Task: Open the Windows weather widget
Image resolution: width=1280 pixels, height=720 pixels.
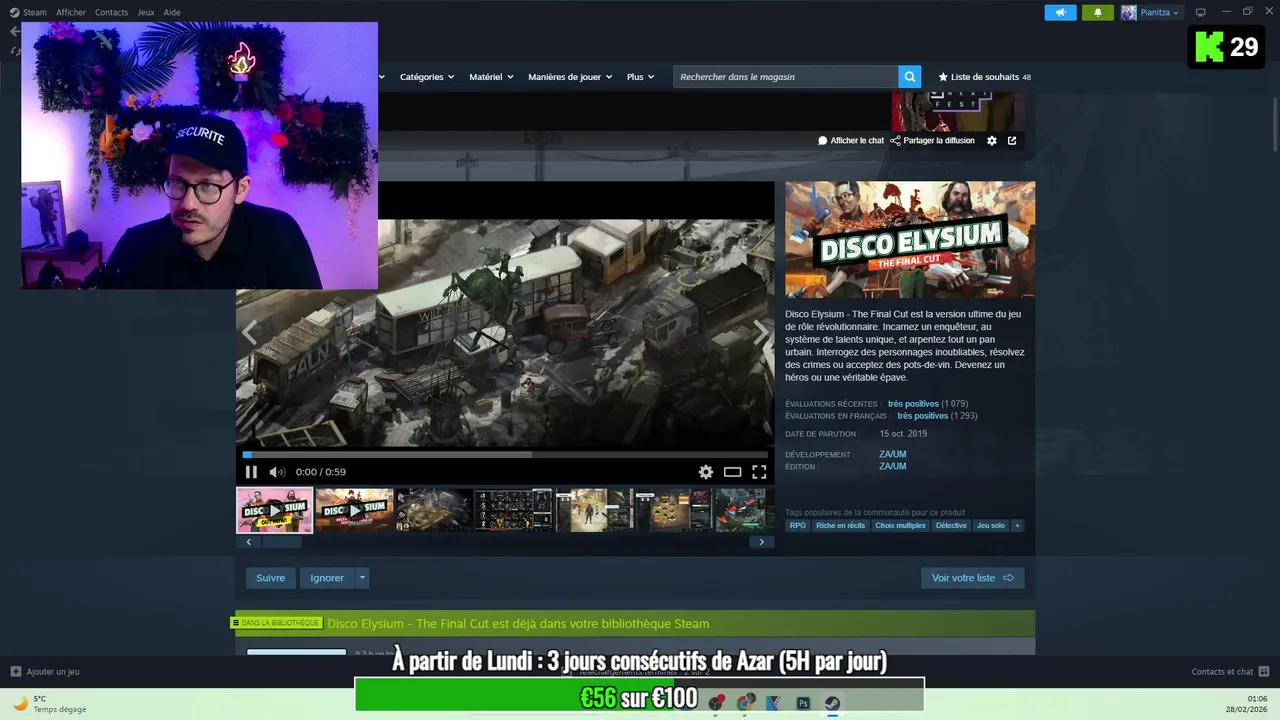Action: click(50, 704)
